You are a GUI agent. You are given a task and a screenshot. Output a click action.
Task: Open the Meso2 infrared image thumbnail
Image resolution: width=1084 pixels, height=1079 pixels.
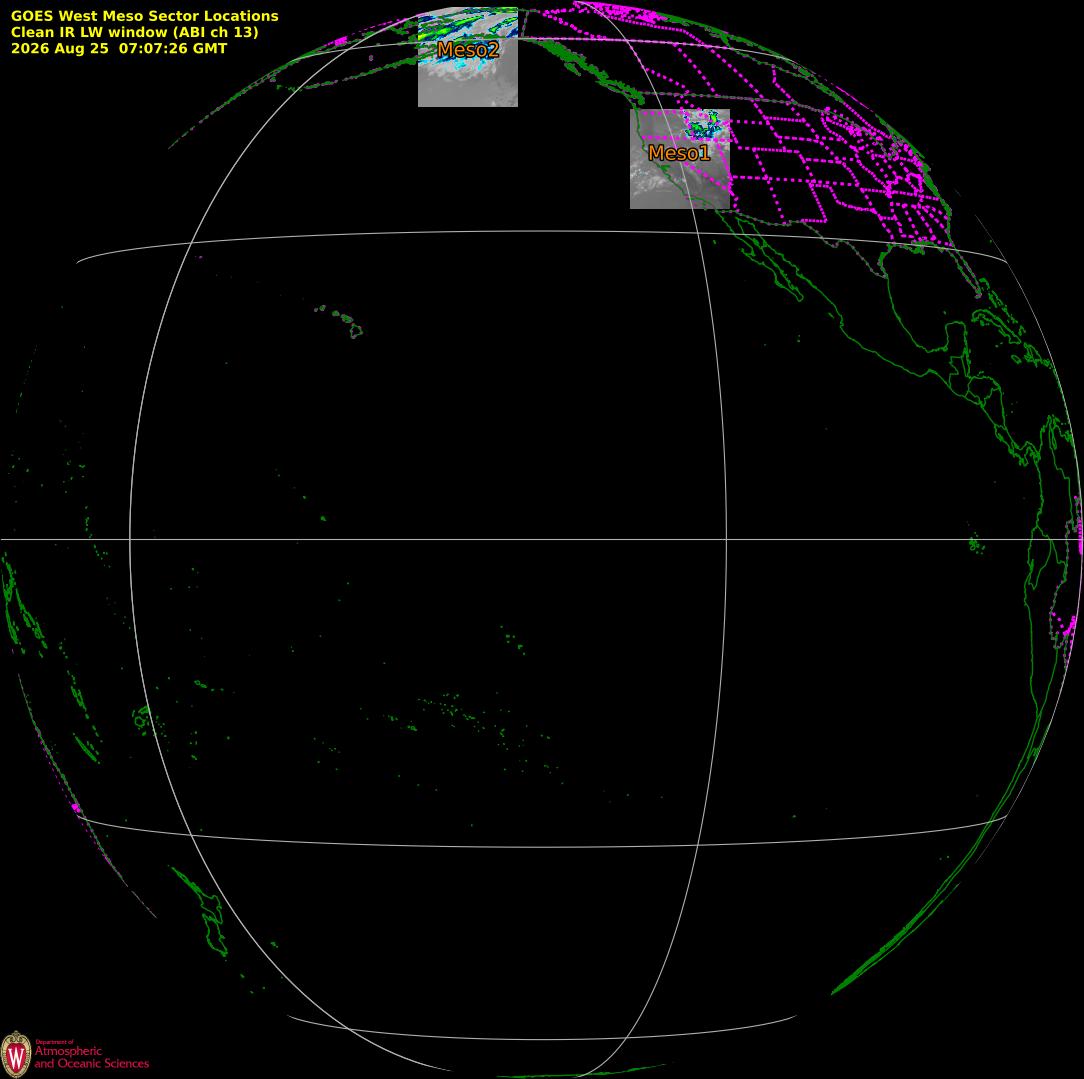click(x=468, y=57)
